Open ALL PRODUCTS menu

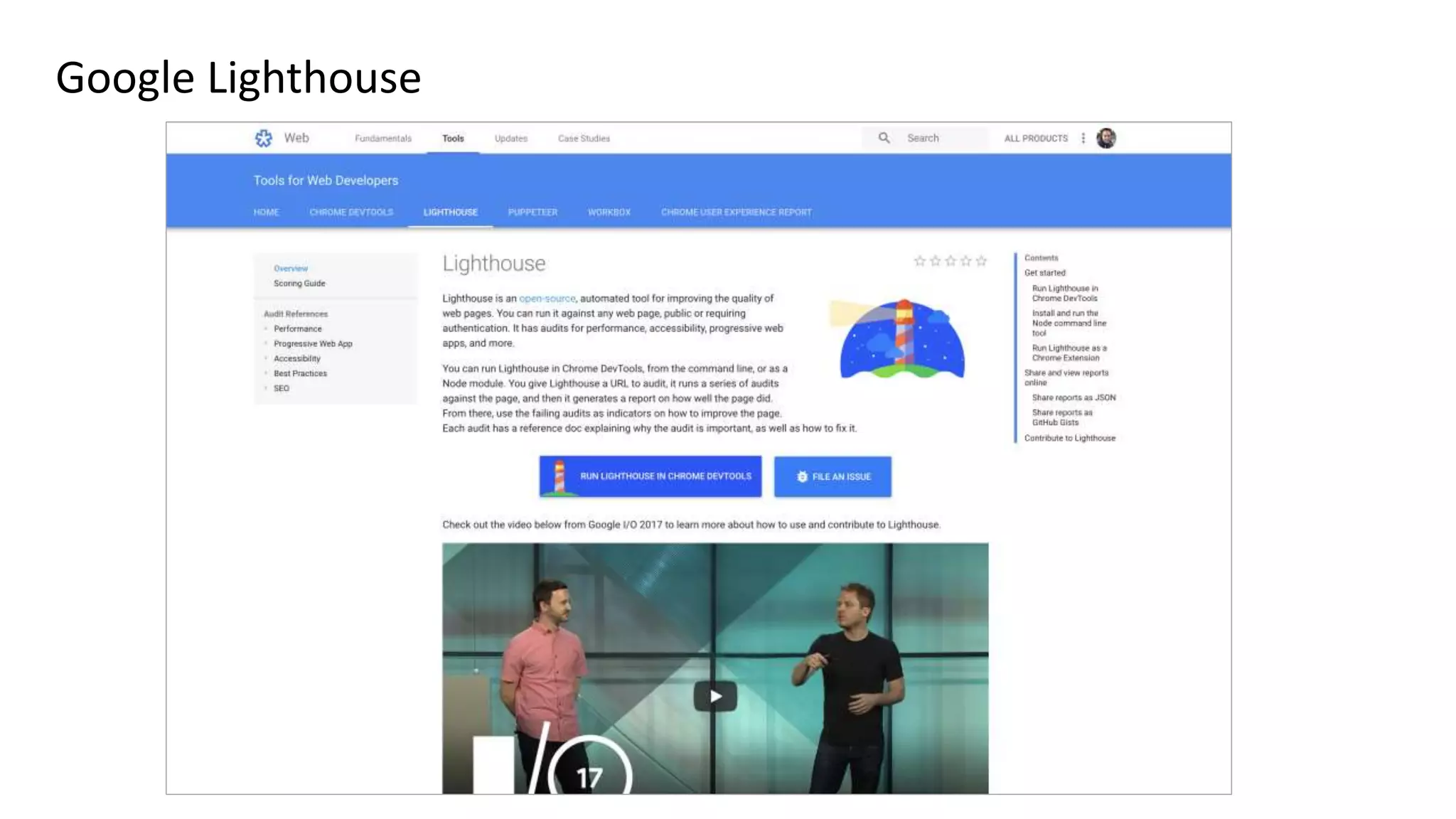(1036, 139)
